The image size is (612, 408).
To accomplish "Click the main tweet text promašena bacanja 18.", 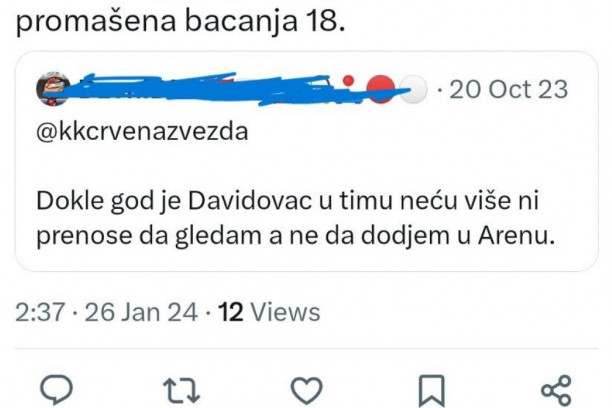I will (x=181, y=21).
